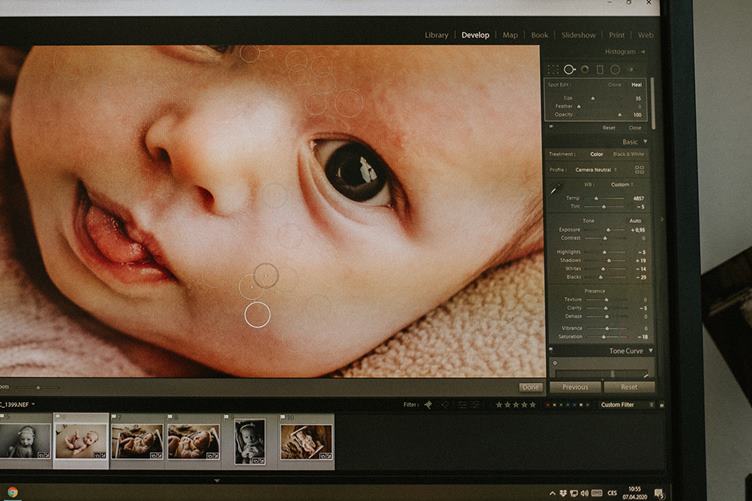This screenshot has width=752, height=501.
Task: Click the Tone Curve targeted adjustment icon
Action: pyautogui.click(x=555, y=363)
